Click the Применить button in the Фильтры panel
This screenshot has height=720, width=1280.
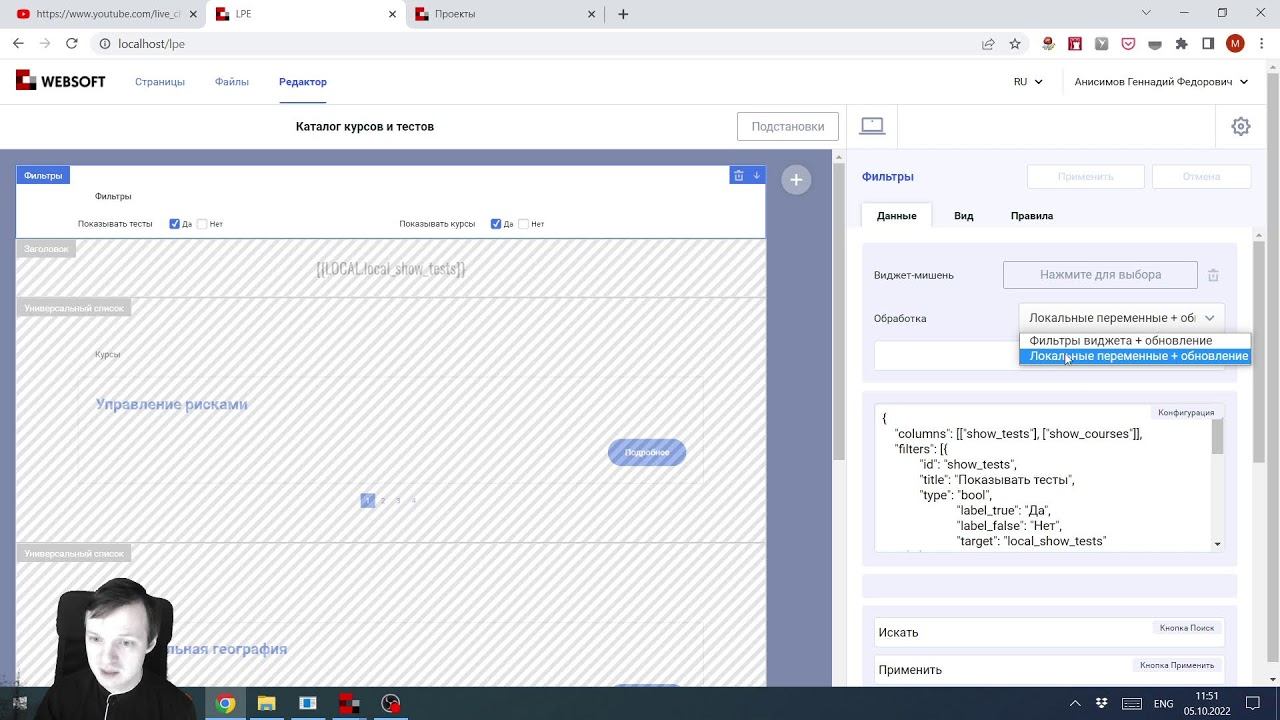tap(1085, 177)
